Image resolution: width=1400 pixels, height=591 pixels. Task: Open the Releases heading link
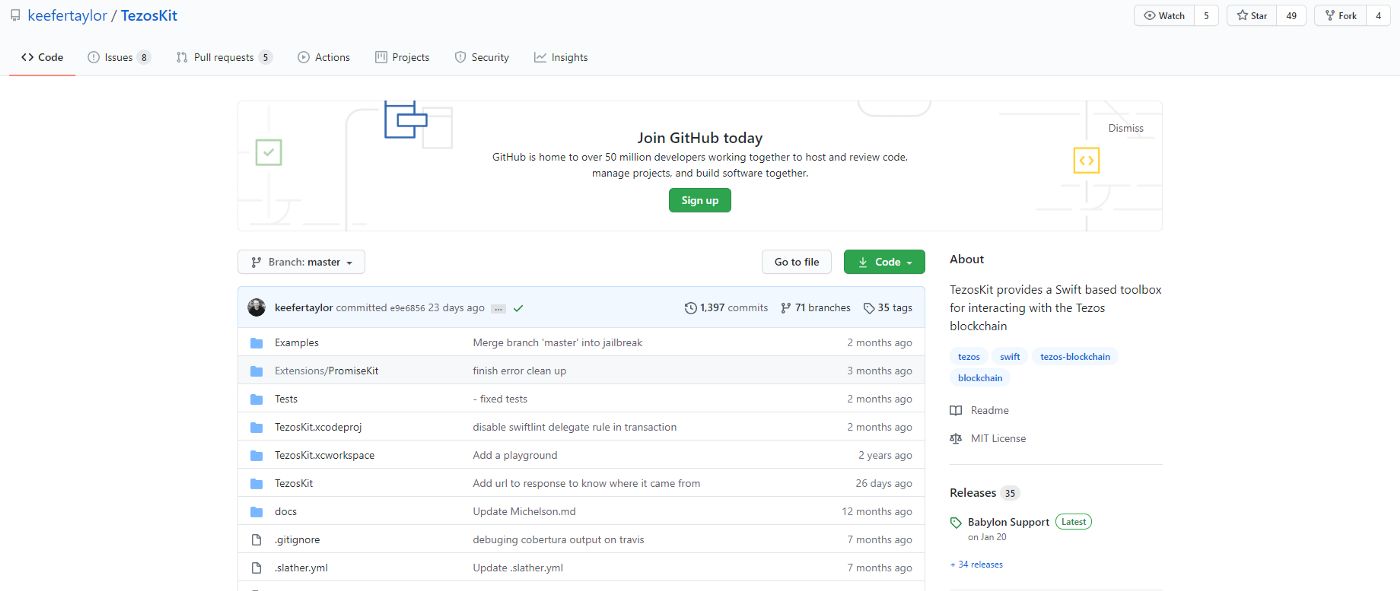click(x=984, y=493)
